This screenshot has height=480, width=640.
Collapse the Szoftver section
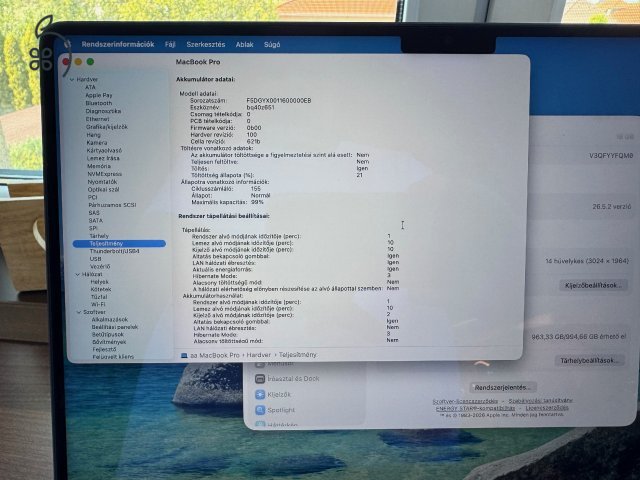79,312
